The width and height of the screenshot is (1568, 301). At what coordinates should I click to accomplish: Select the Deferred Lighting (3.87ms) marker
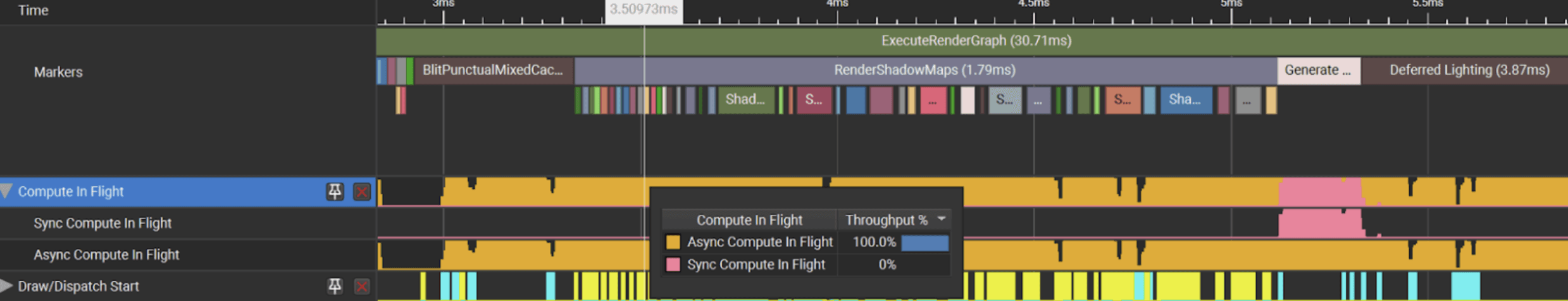point(1465,70)
